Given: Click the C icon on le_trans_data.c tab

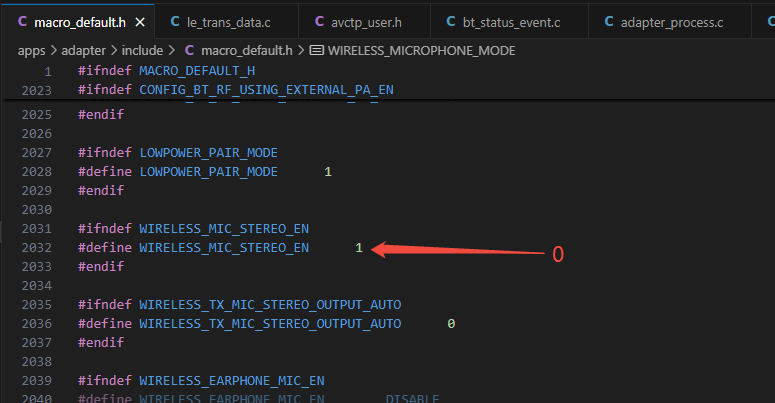Looking at the screenshot, I should coord(175,21).
